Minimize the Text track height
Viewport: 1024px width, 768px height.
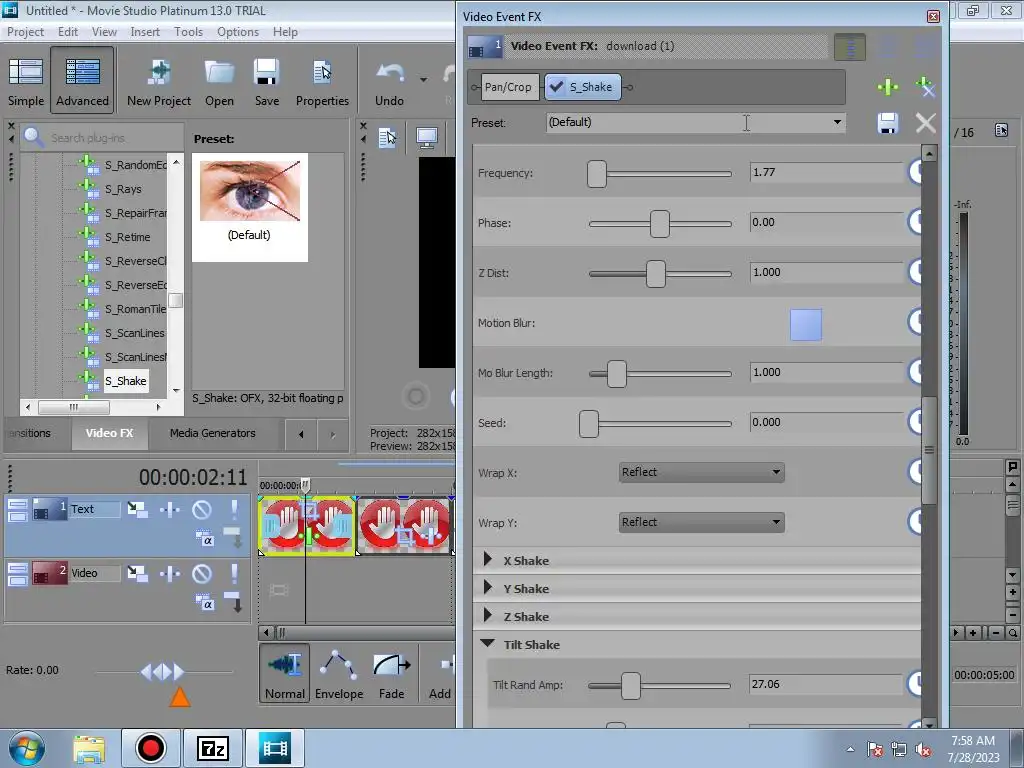[x=18, y=504]
